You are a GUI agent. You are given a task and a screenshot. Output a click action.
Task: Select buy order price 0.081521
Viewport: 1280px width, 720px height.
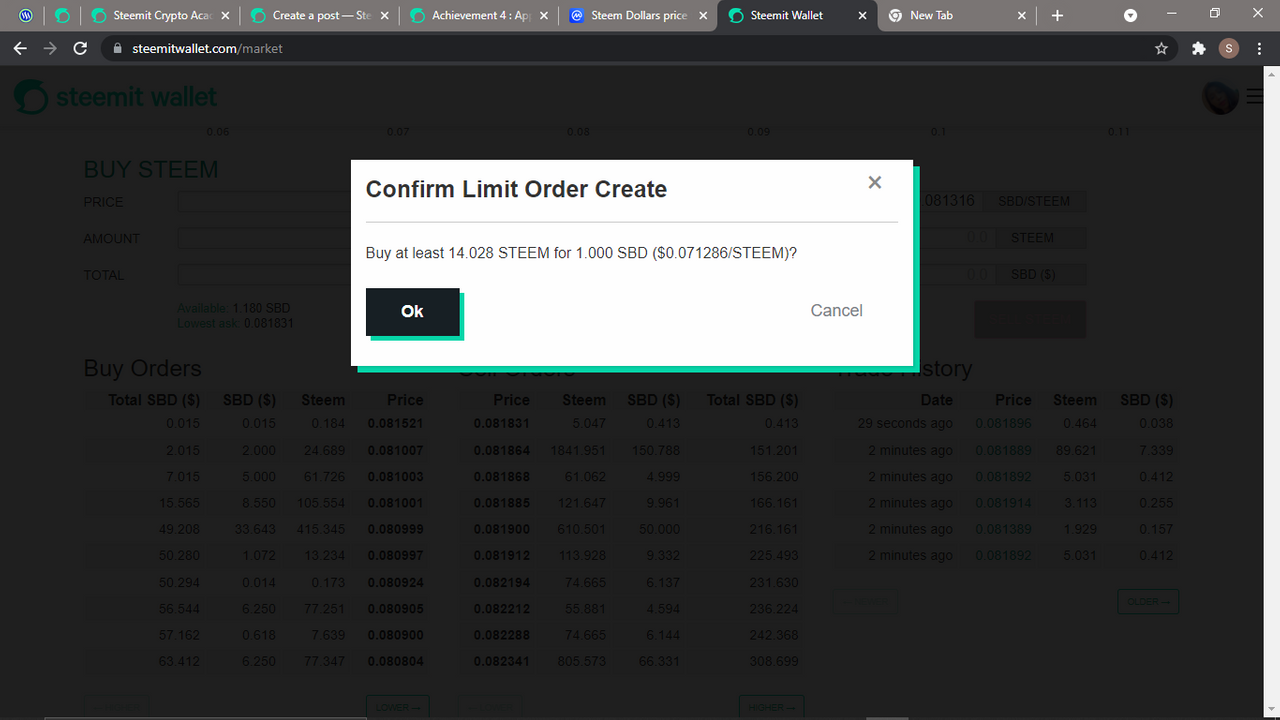pos(395,423)
